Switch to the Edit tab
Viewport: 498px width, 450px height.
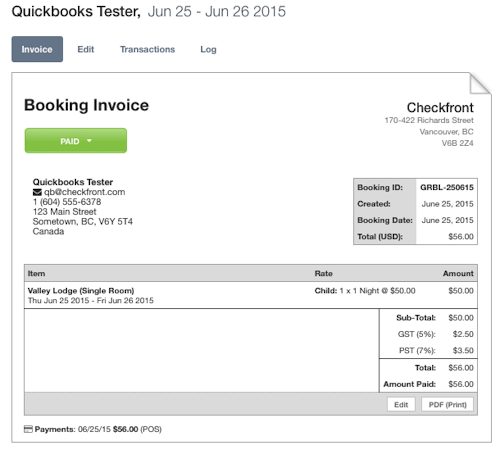[86, 49]
